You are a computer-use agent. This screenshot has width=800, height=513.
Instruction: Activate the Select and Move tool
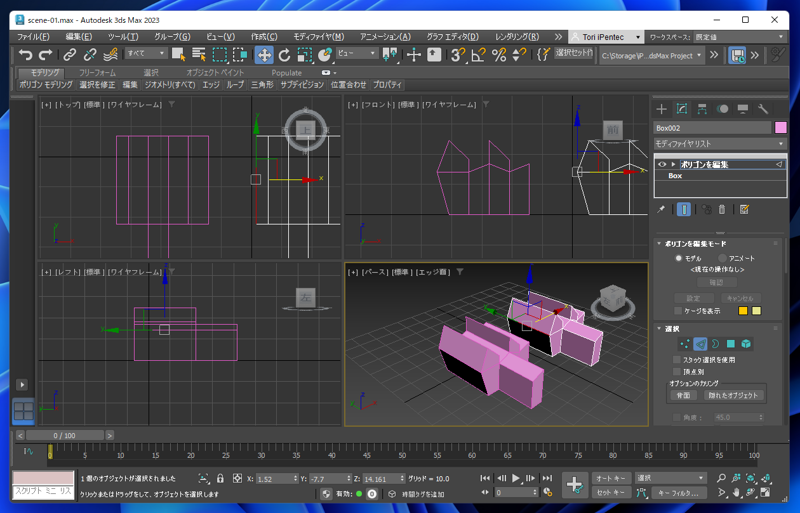point(264,55)
